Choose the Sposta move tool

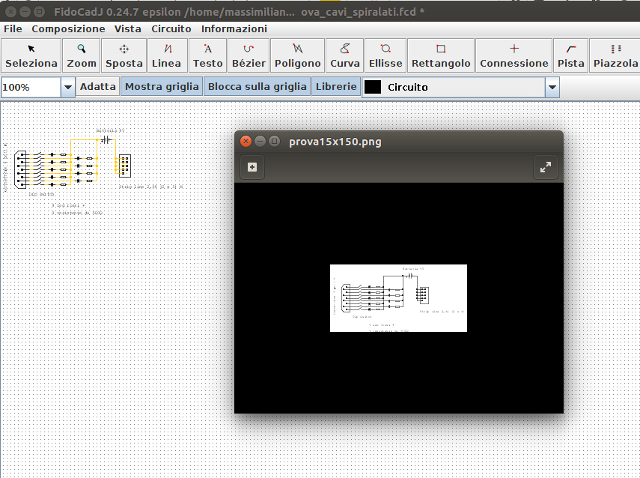pyautogui.click(x=124, y=55)
